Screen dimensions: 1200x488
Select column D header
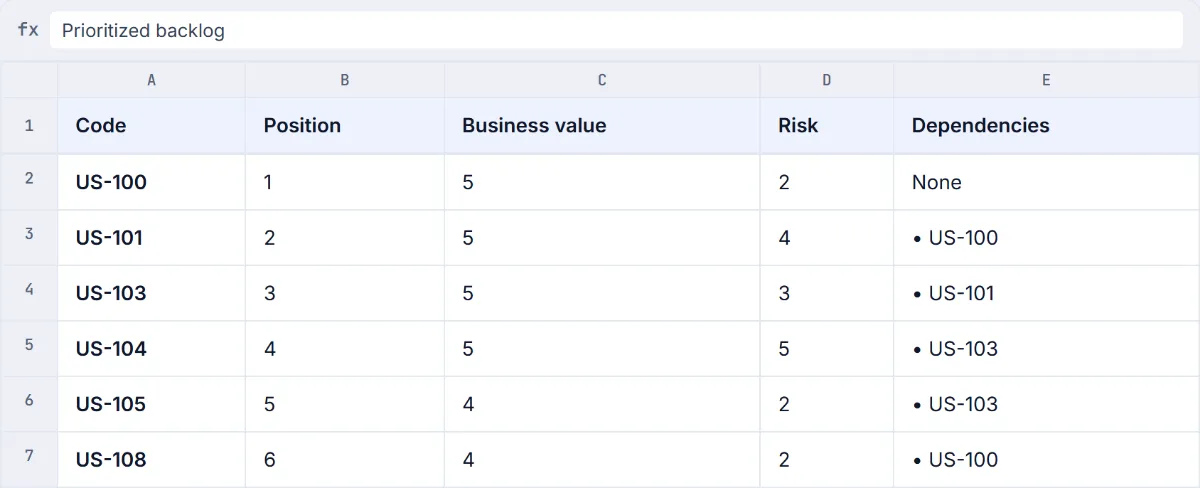pyautogui.click(x=827, y=80)
